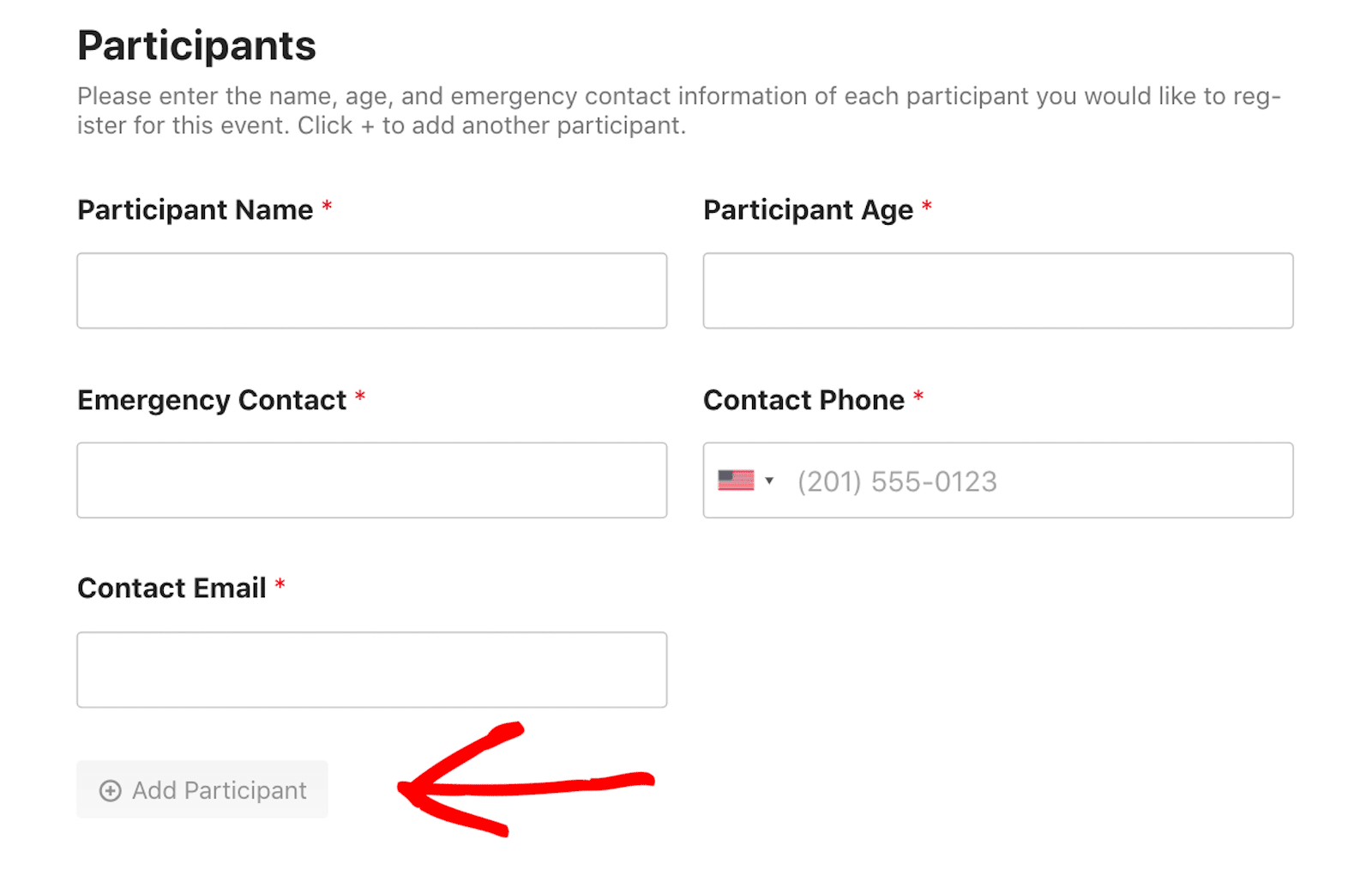Open the country code dropdown arrow
The width and height of the screenshot is (1372, 876).
point(769,480)
